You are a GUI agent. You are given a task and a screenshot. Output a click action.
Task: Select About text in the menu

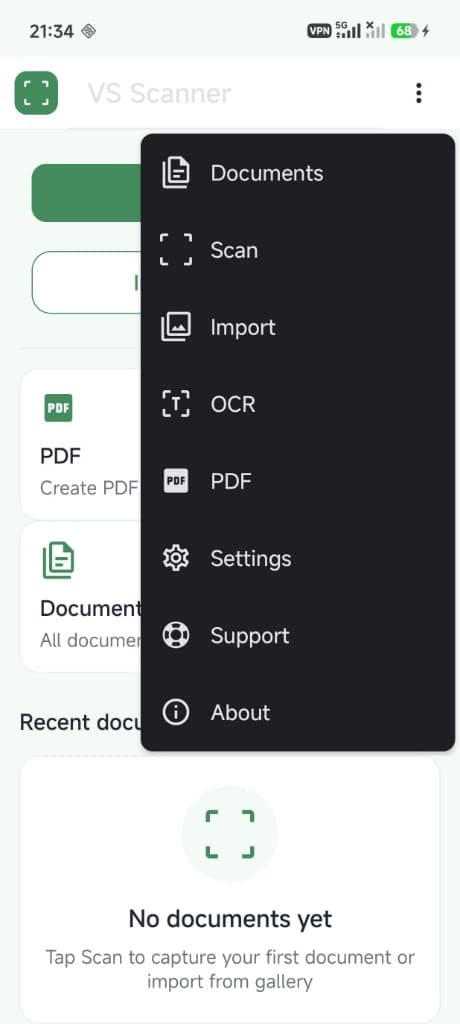(240, 712)
